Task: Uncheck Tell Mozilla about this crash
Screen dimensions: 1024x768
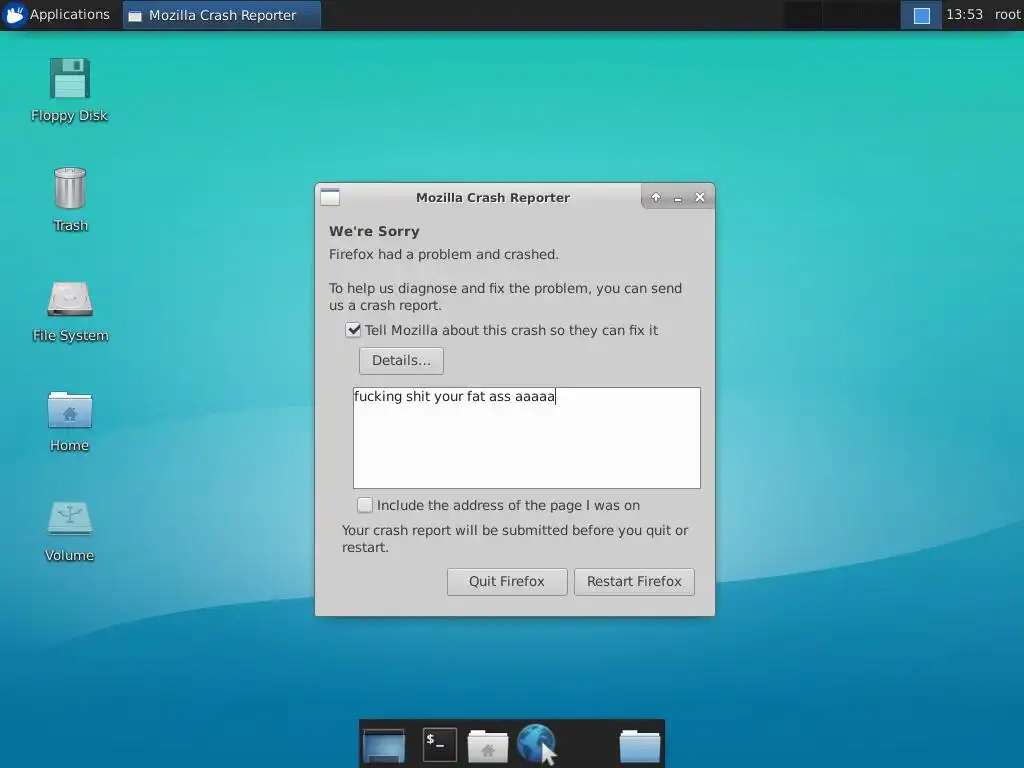Action: coord(353,330)
